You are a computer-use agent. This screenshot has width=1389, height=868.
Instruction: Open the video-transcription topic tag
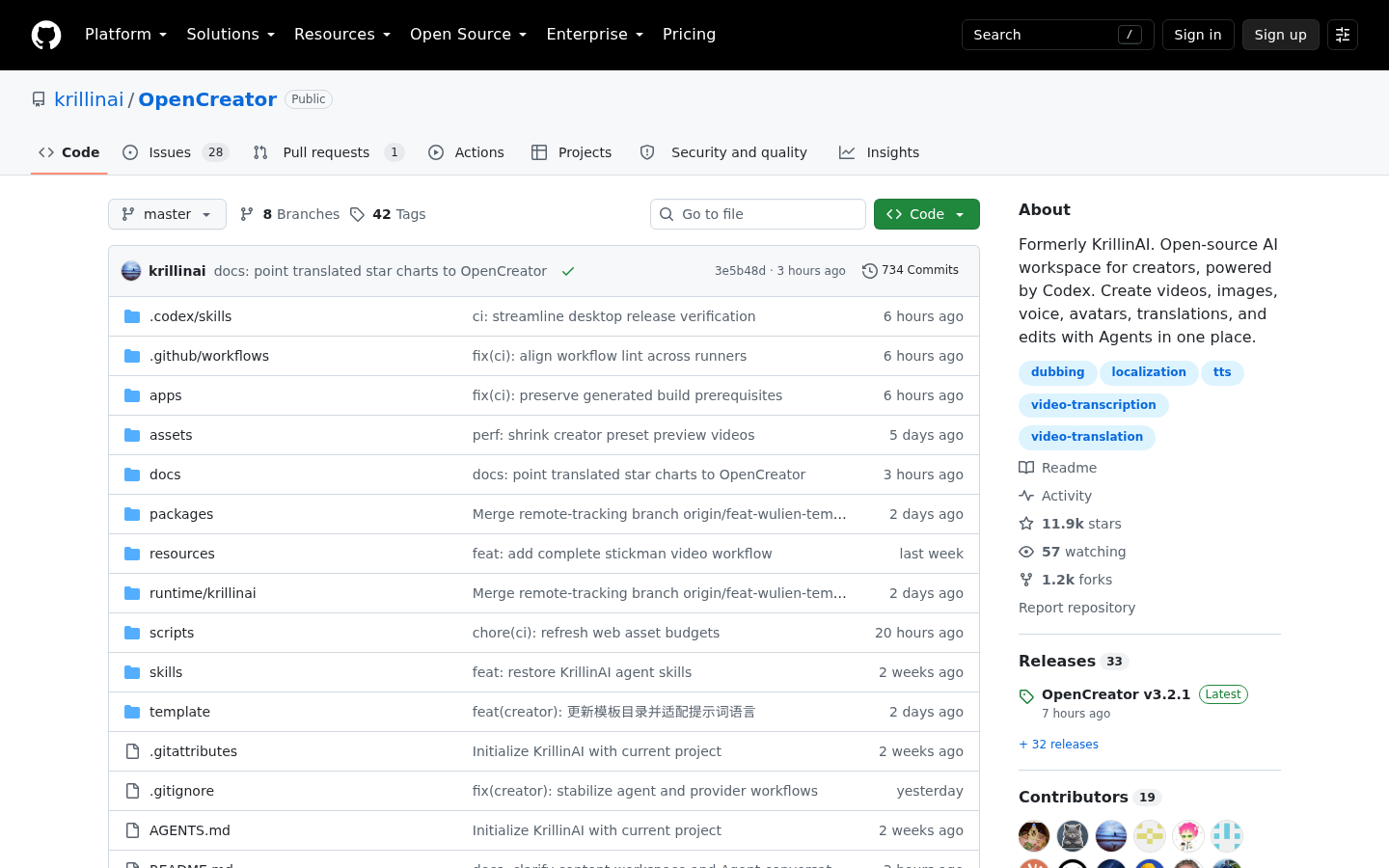(x=1093, y=405)
